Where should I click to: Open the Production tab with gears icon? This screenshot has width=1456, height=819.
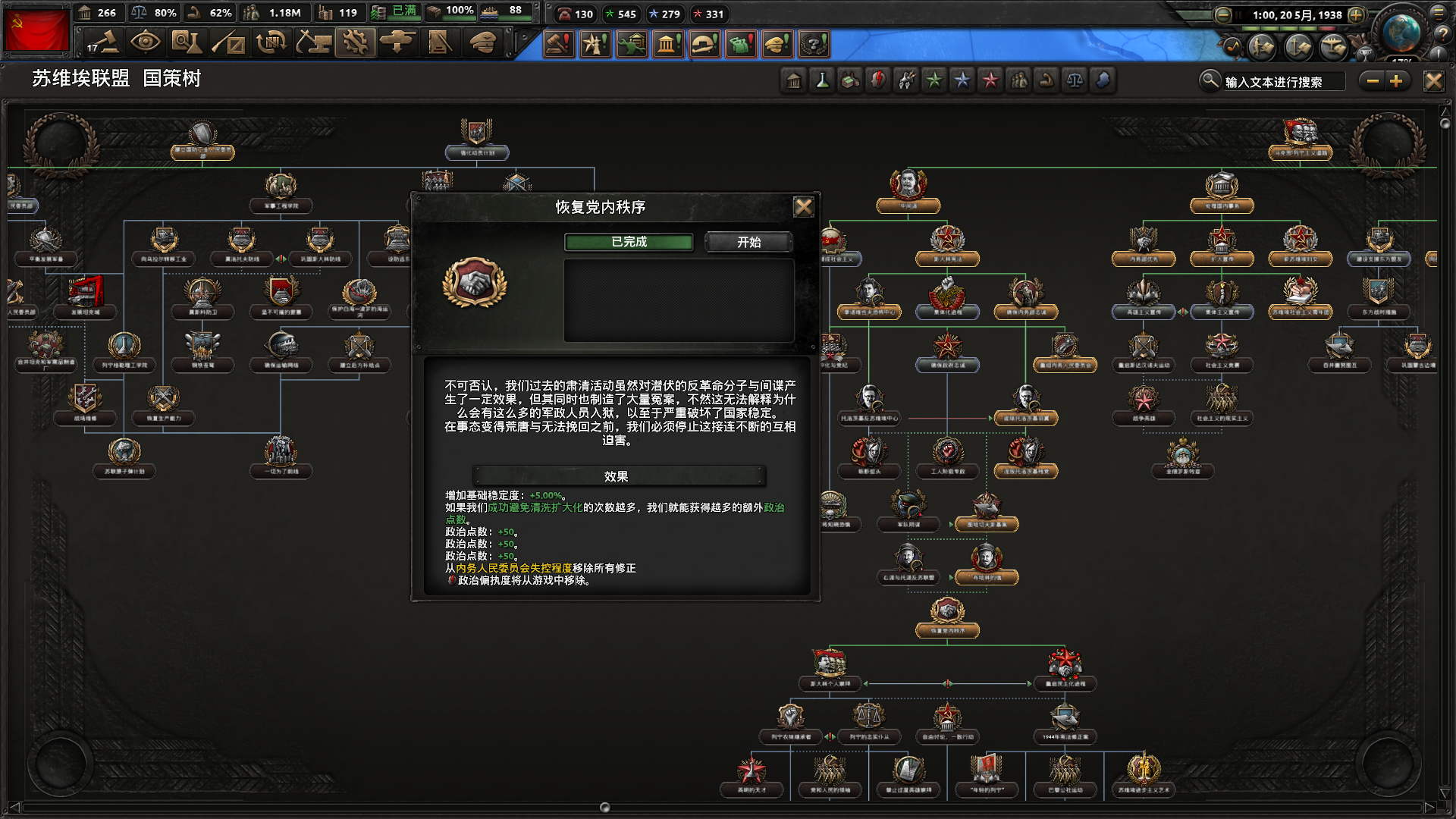(x=355, y=42)
